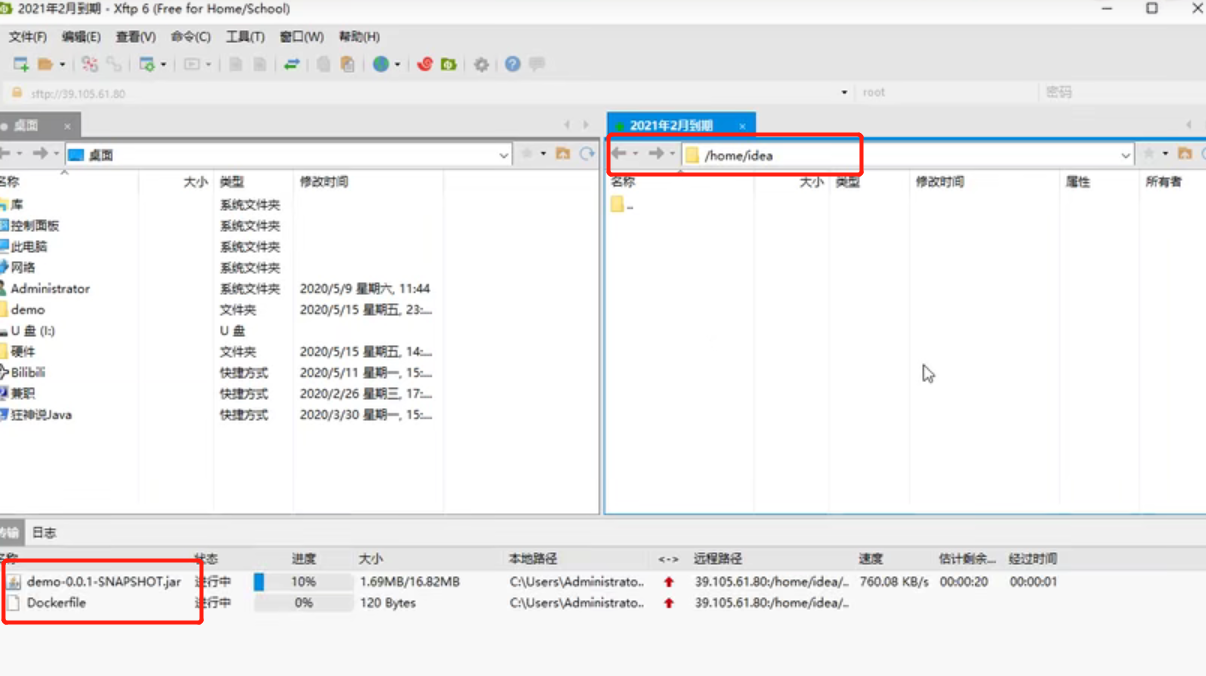The image size is (1206, 676).
Task: Click the 10% progress bar of jar transfer
Action: tap(303, 582)
